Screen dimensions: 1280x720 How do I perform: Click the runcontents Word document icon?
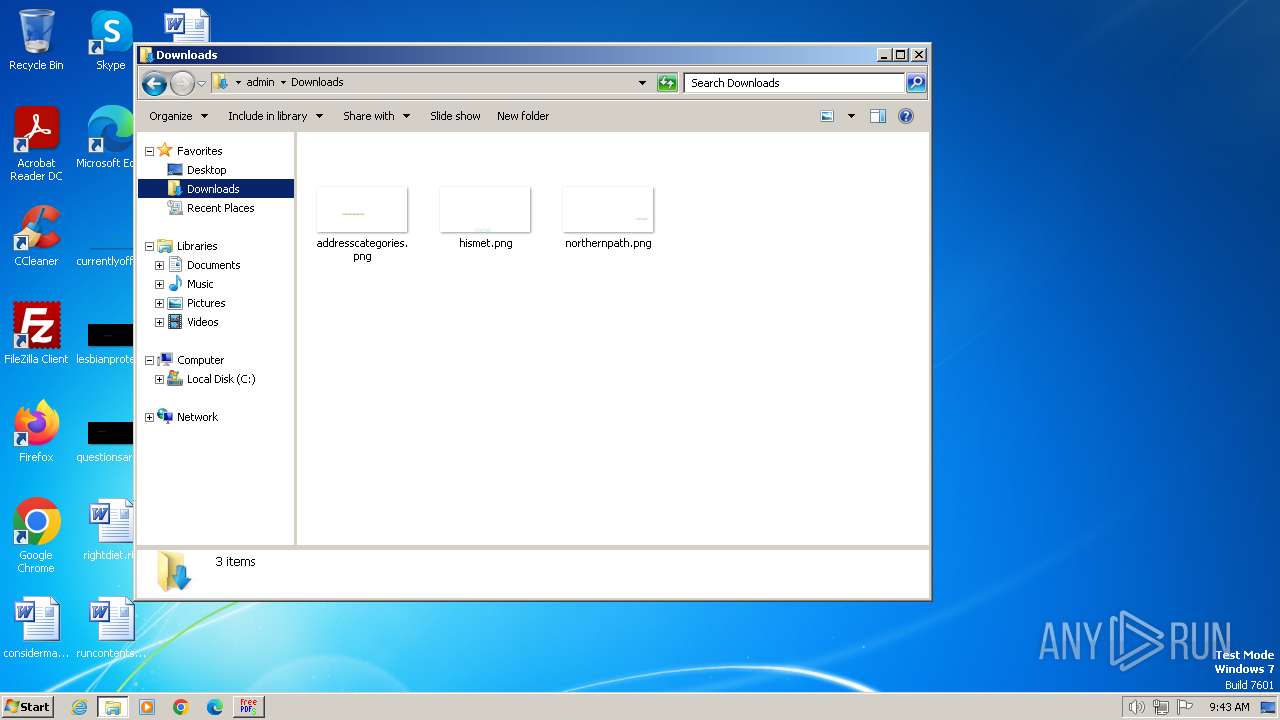click(x=110, y=628)
